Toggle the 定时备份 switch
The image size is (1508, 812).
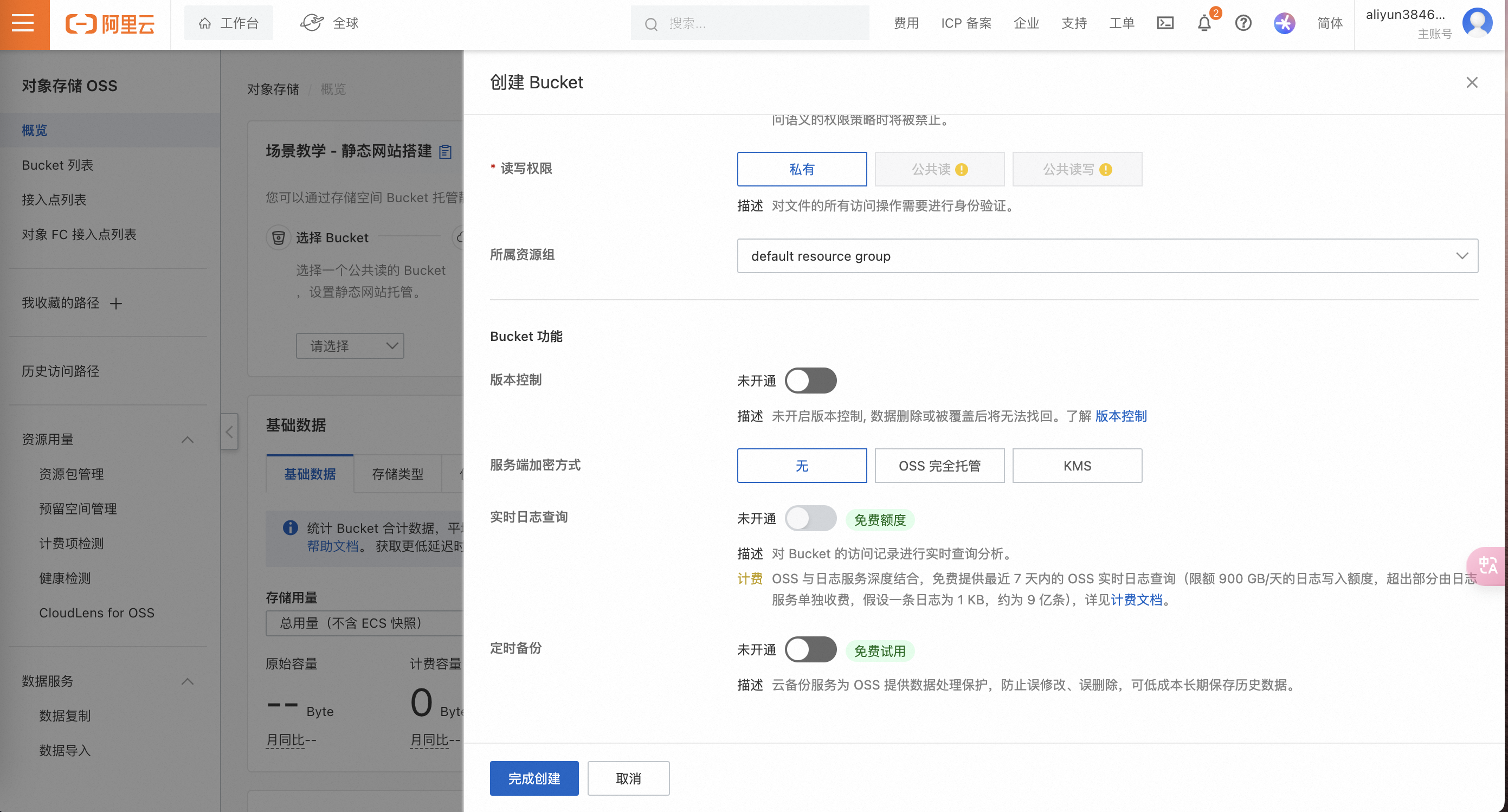click(810, 649)
